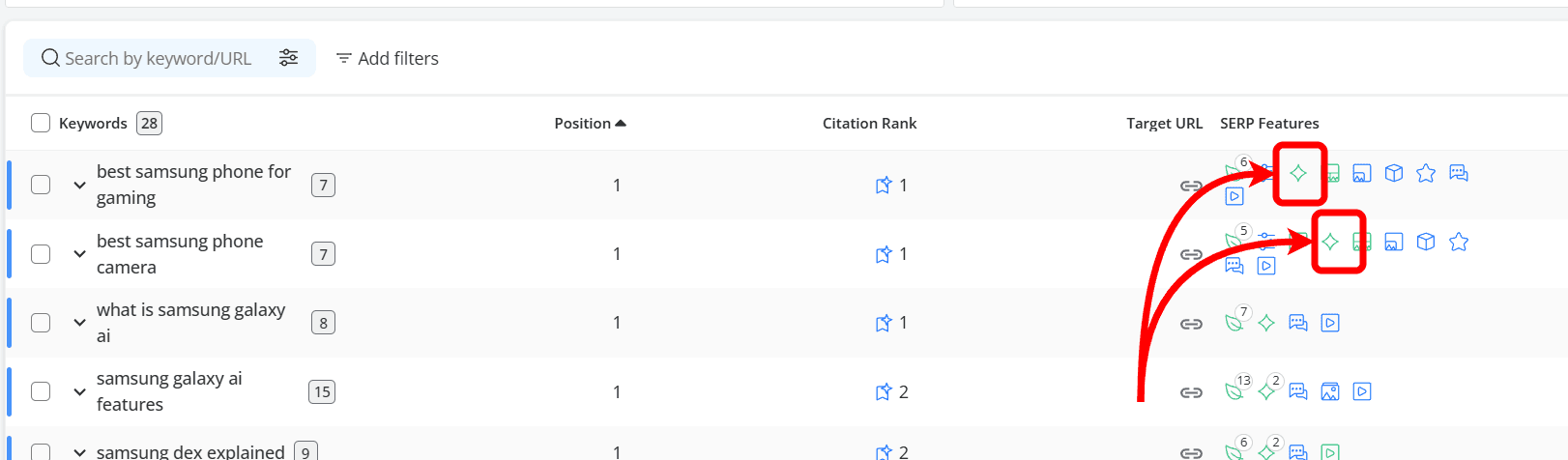The image size is (1568, 460).
Task: Click blue image pack icon in gaming row
Action: [x=1362, y=173]
